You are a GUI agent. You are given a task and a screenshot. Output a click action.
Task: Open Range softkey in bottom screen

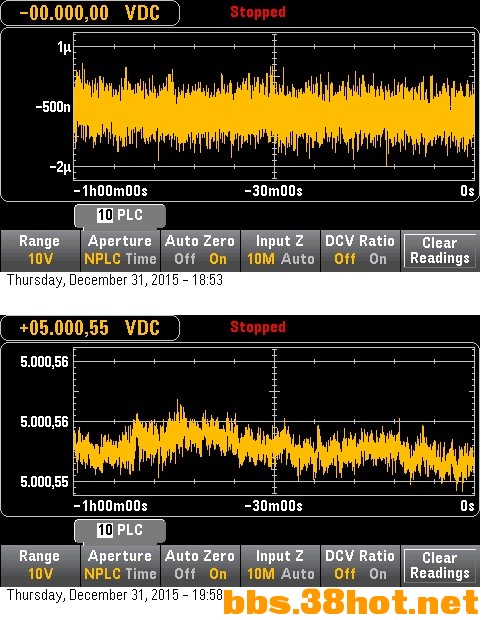click(40, 565)
